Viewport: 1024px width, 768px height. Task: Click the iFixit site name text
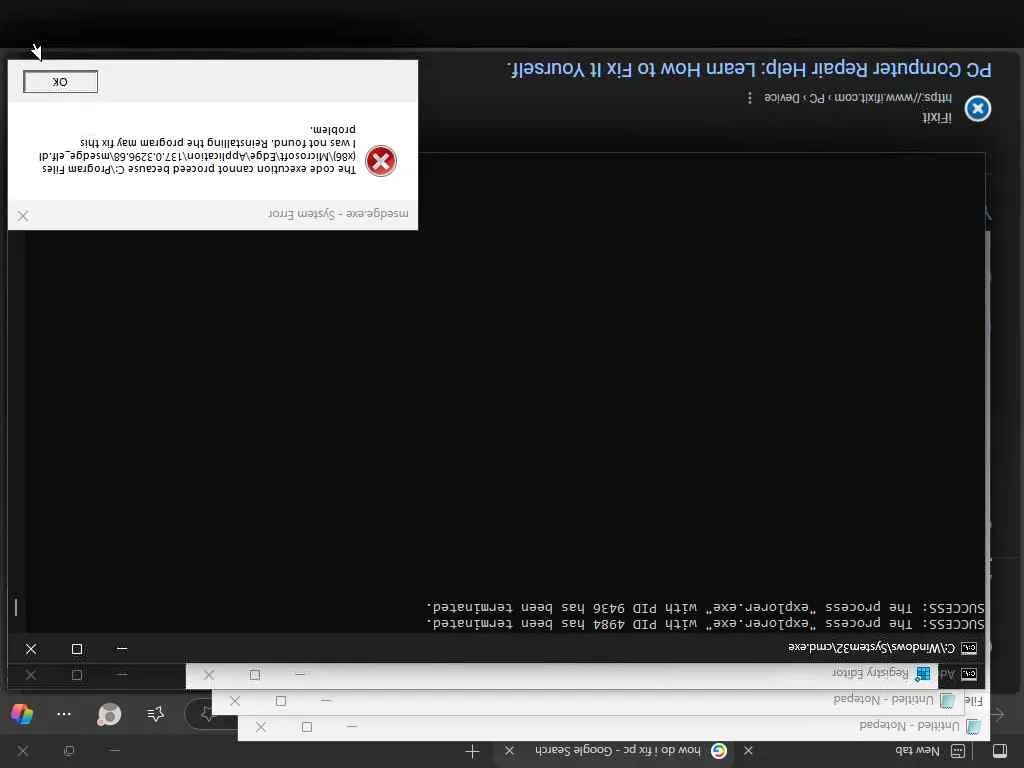coord(936,118)
